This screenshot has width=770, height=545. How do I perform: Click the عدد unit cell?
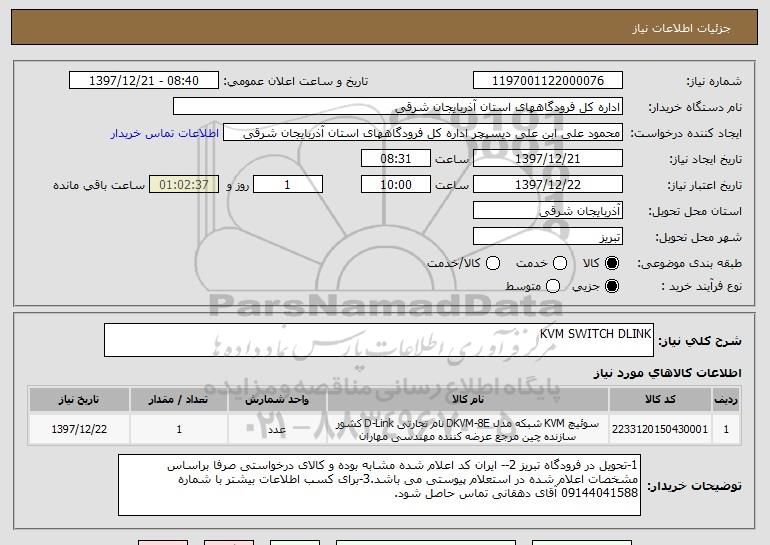pyautogui.click(x=277, y=430)
